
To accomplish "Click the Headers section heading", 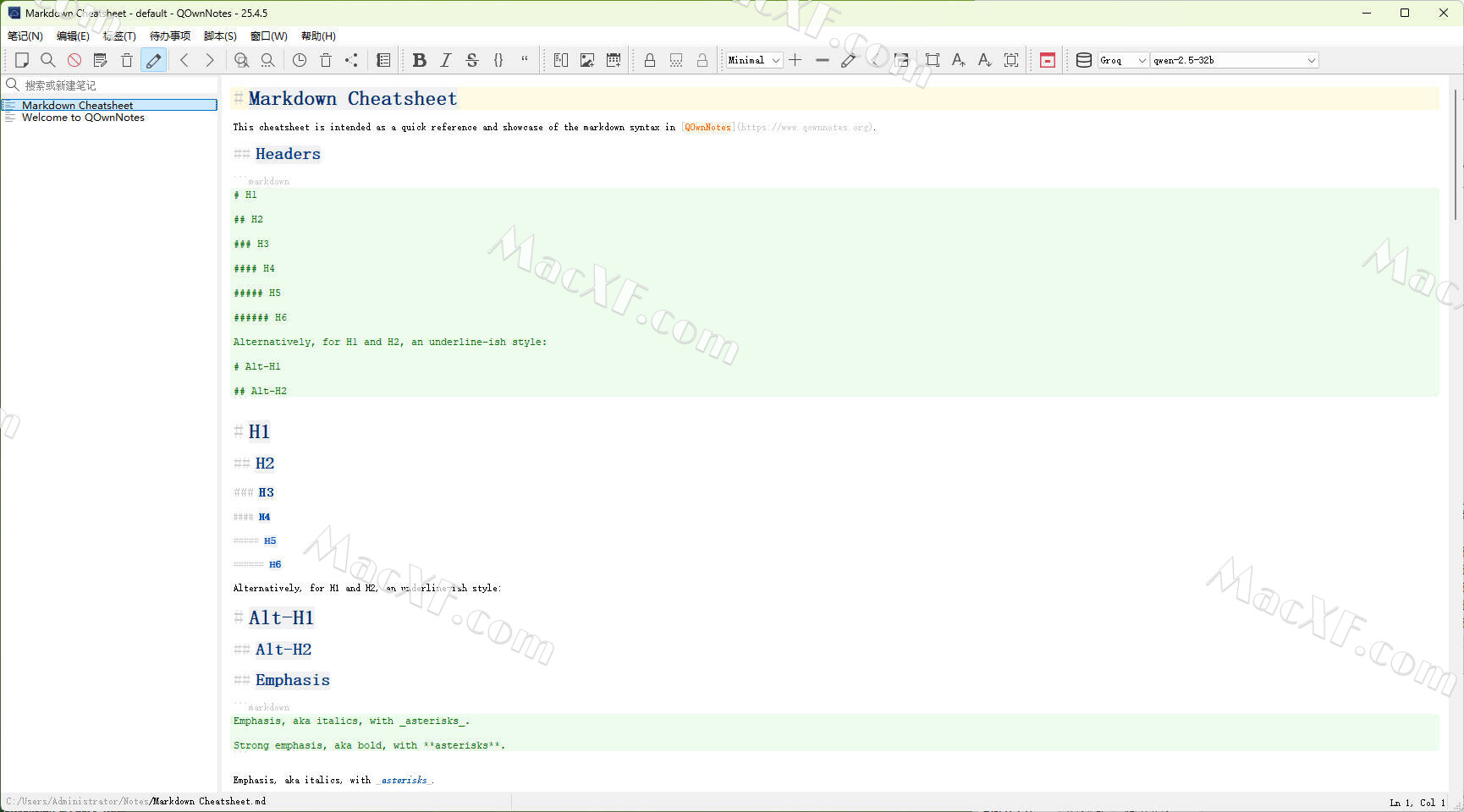I will click(288, 154).
